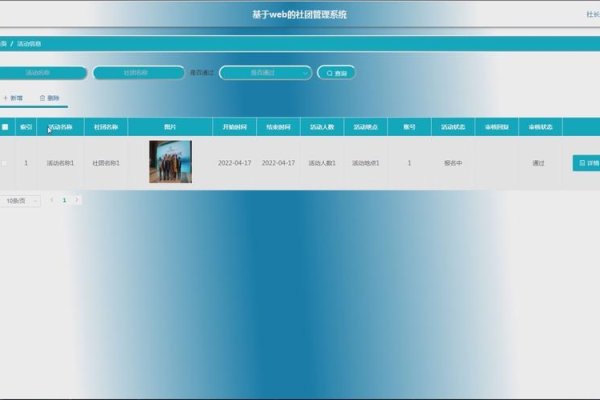Click the activity photo thumbnail in the row
This screenshot has height=400, width=600.
coord(170,162)
